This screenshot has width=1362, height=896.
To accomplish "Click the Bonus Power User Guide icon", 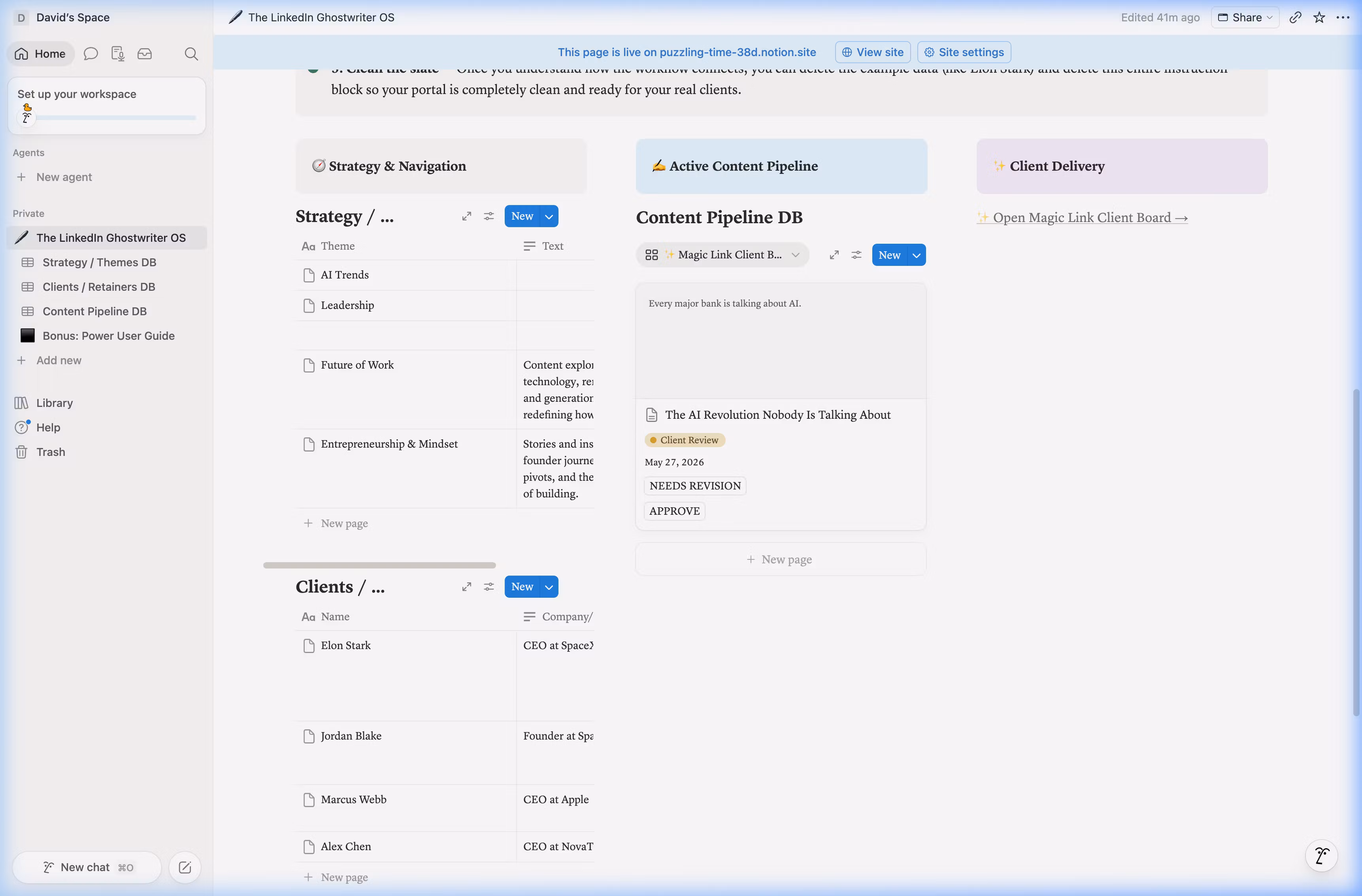I will coord(27,336).
